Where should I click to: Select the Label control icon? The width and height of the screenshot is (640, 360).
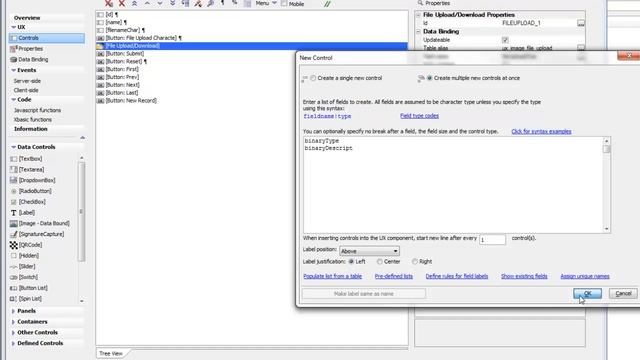pos(13,213)
